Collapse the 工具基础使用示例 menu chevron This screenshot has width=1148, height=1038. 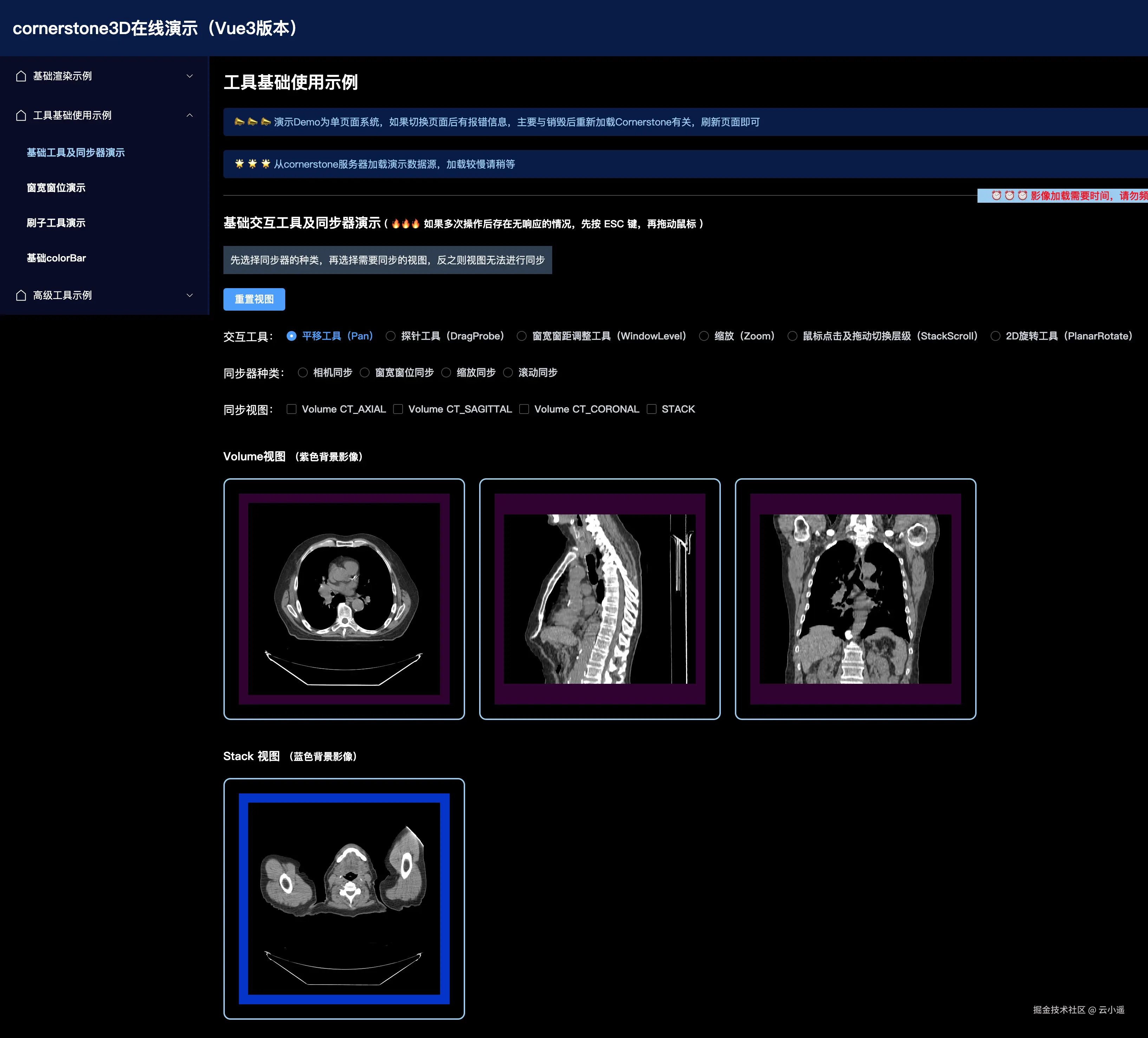(190, 115)
